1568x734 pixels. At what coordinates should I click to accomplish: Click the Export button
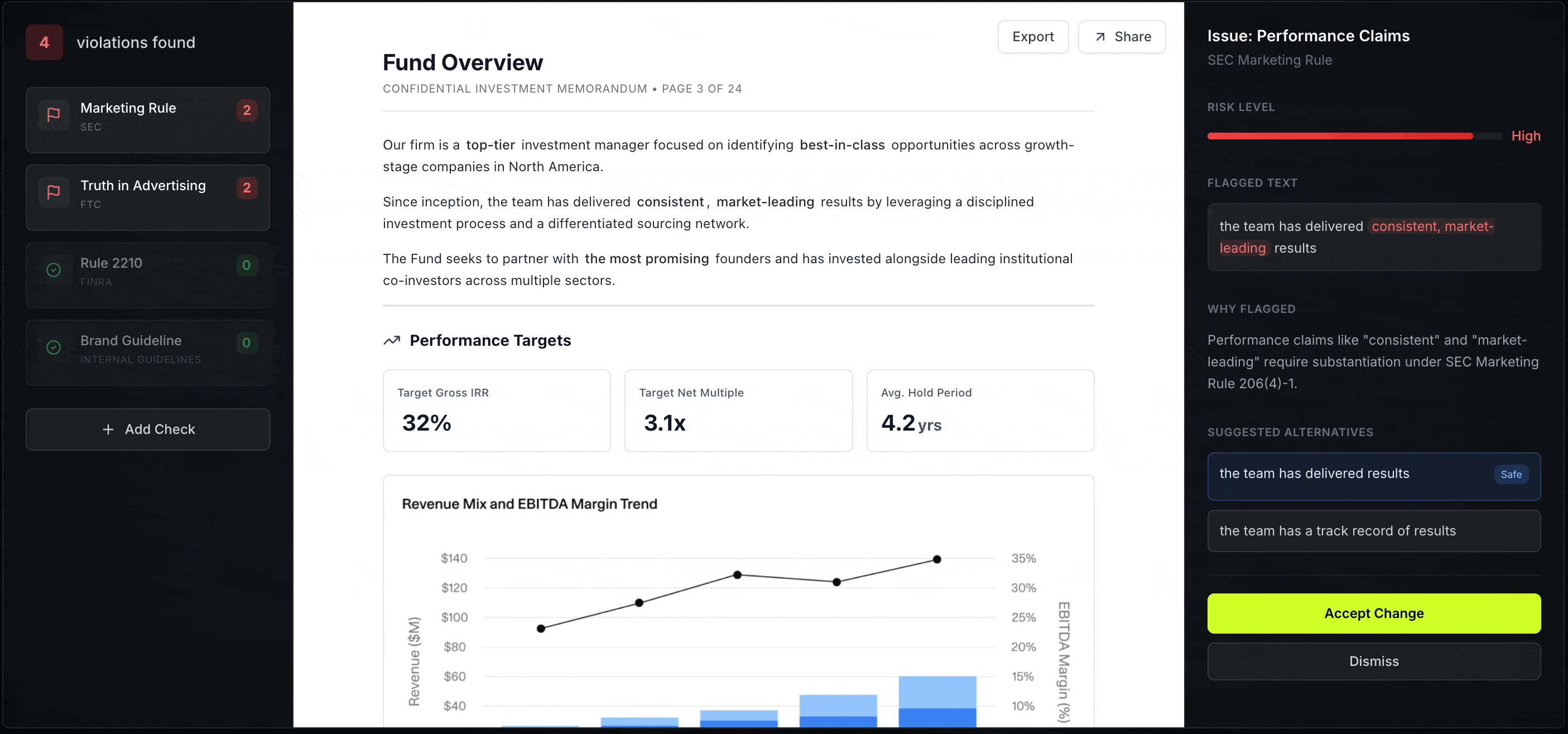(x=1032, y=37)
